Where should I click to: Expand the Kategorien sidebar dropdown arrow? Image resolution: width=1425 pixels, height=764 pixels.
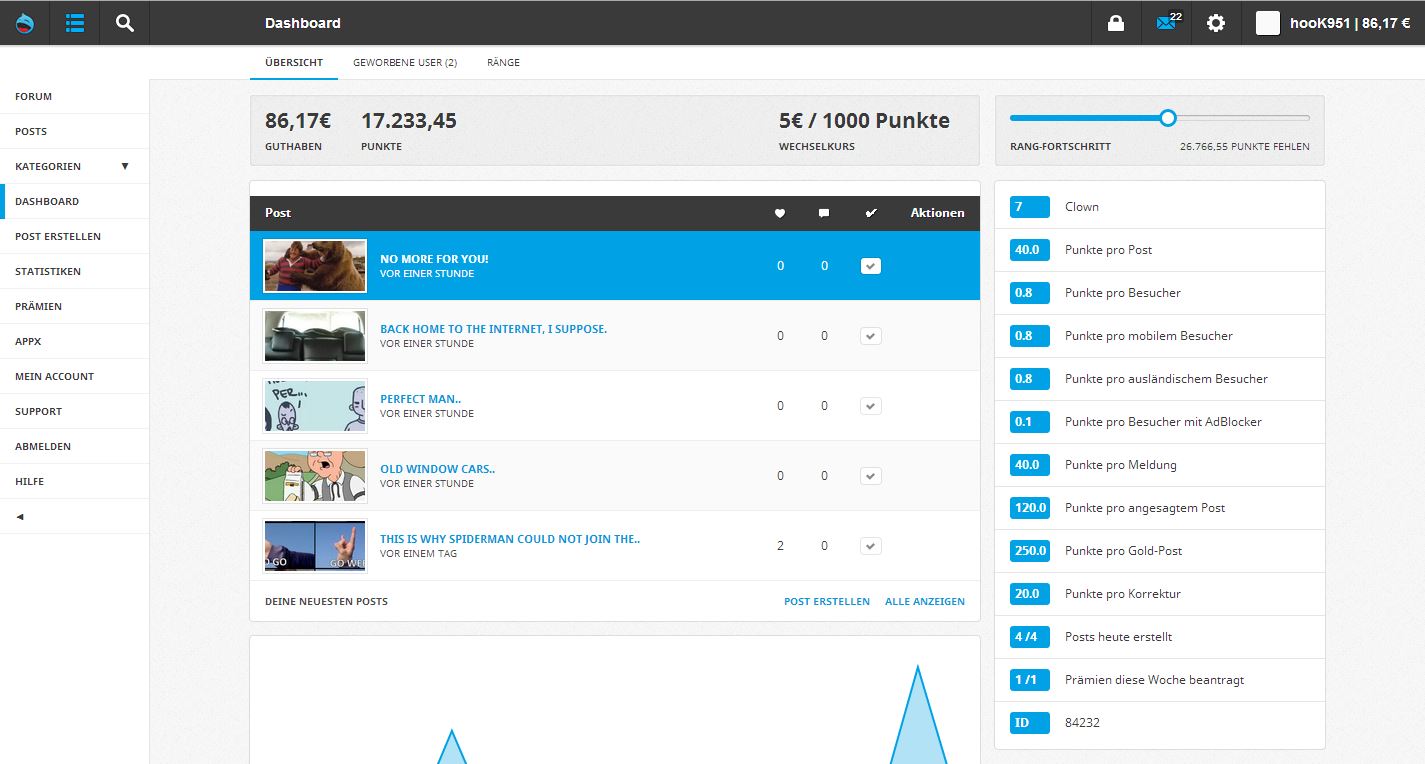click(x=125, y=166)
